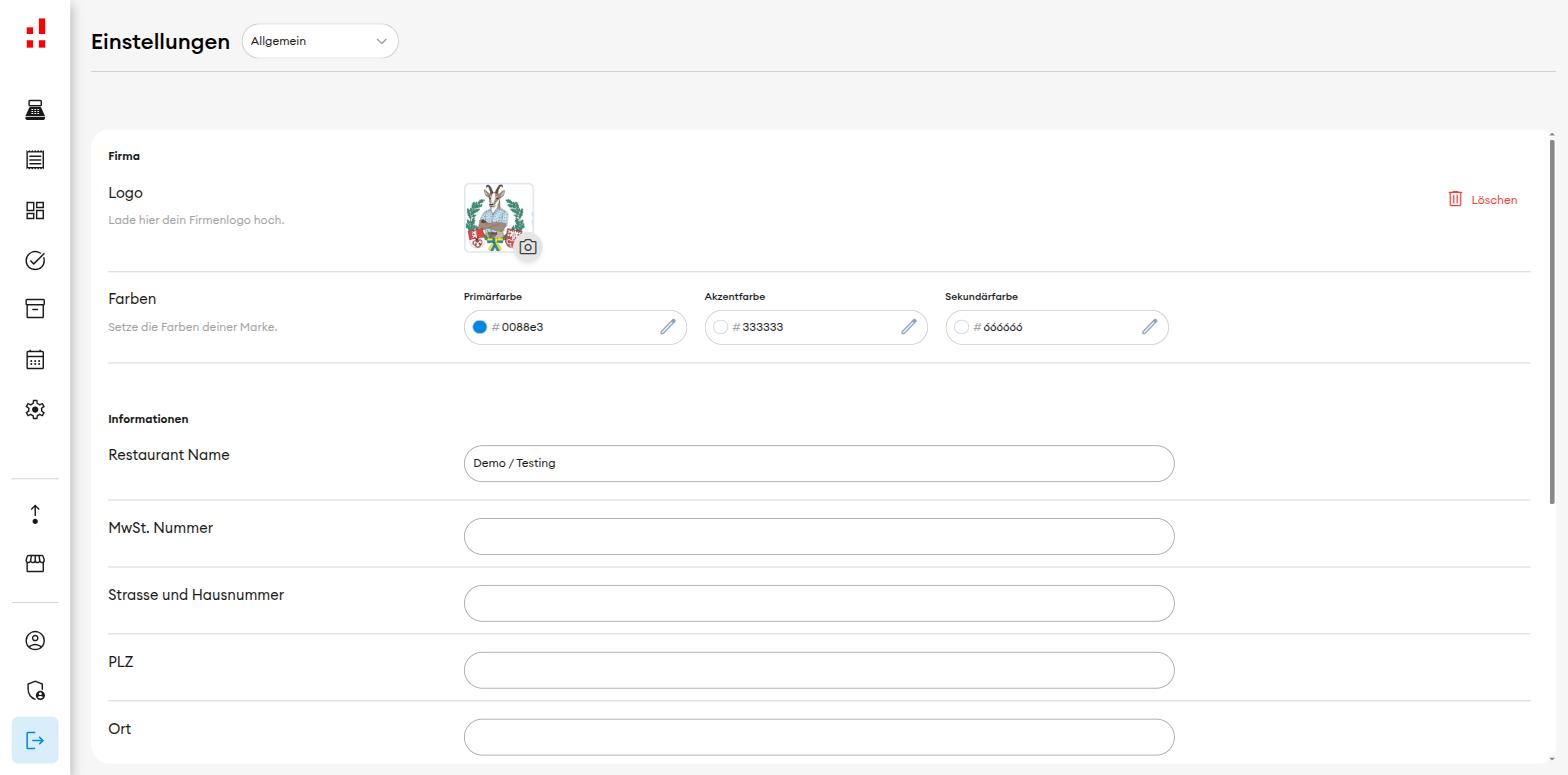1568x775 pixels.
Task: Click the Sekundärfarbe hex value 666666
Action: point(1003,327)
